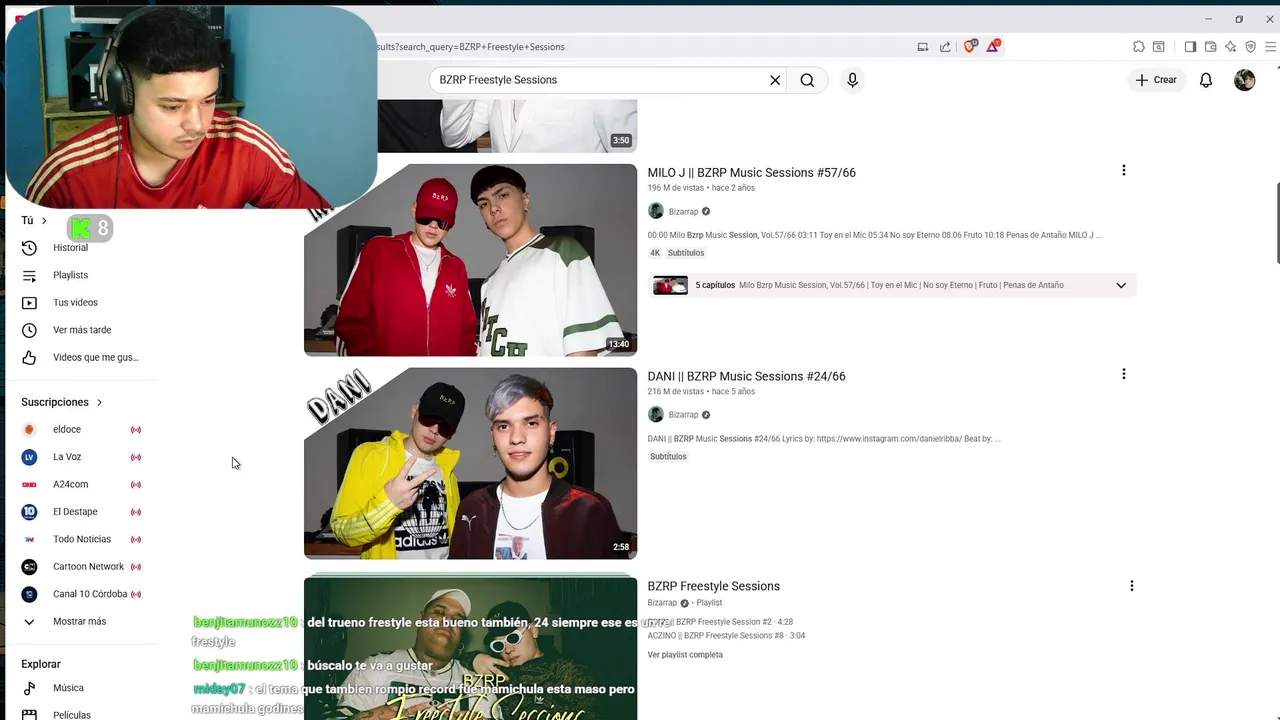
Task: Open Bizarrap channel name under DANI video
Action: coord(683,415)
